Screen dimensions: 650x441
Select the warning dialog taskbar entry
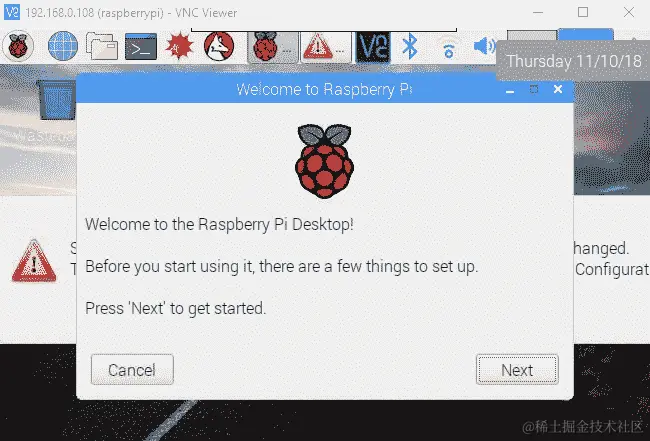click(x=326, y=47)
